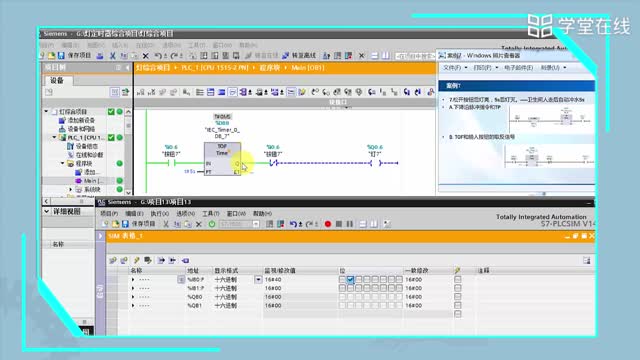The height and width of the screenshot is (360, 640).
Task: Consistent-modify checkbox in %IB1:P row
Action: [x=458, y=288]
